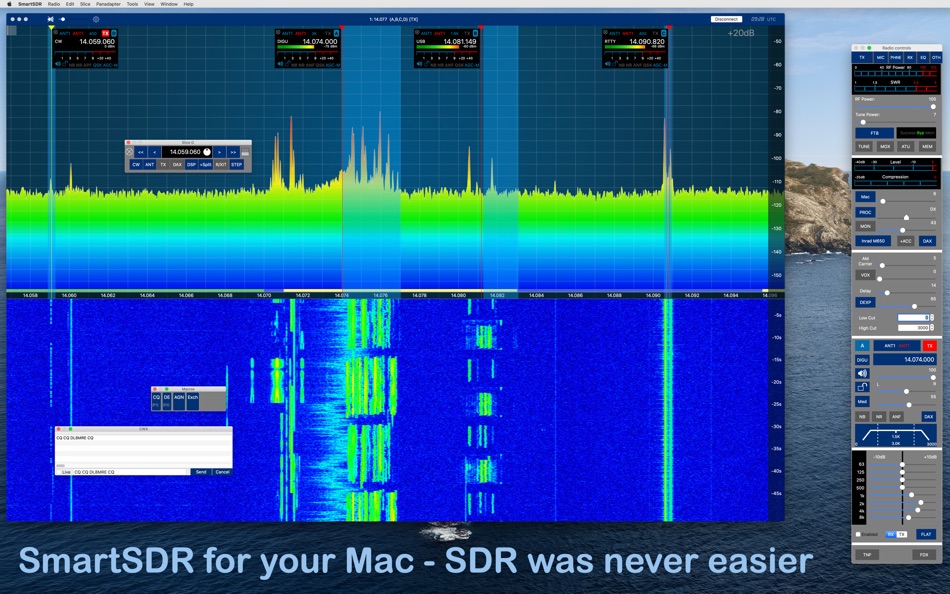The height and width of the screenshot is (594, 950).
Task: Click the FLAT equalizer button
Action: [x=926, y=534]
